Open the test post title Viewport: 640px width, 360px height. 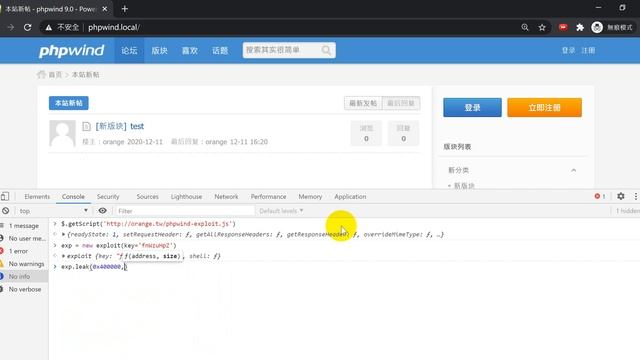tap(137, 127)
